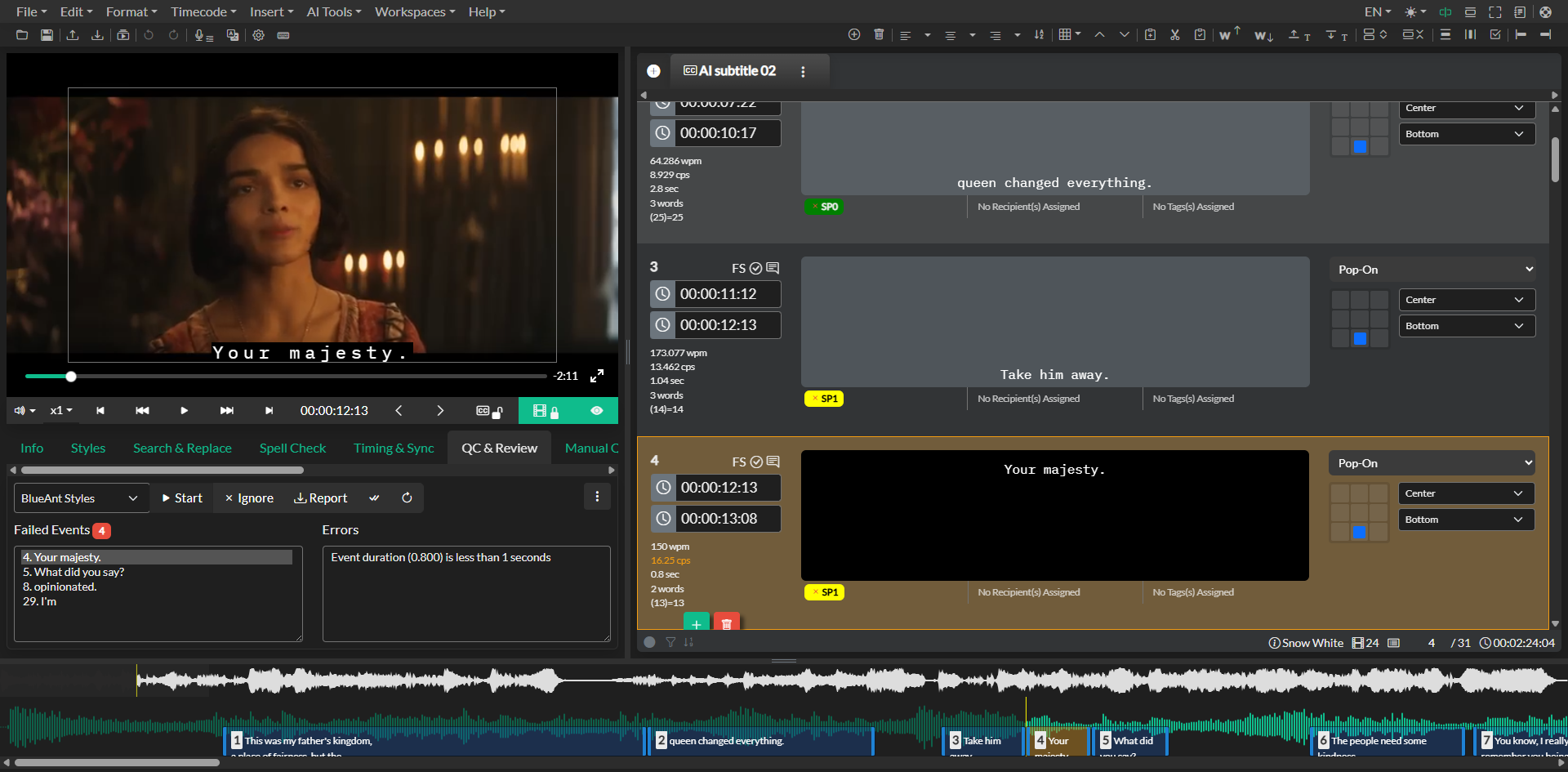Apply center text alignment
This screenshot has width=1568, height=772.
950,35
